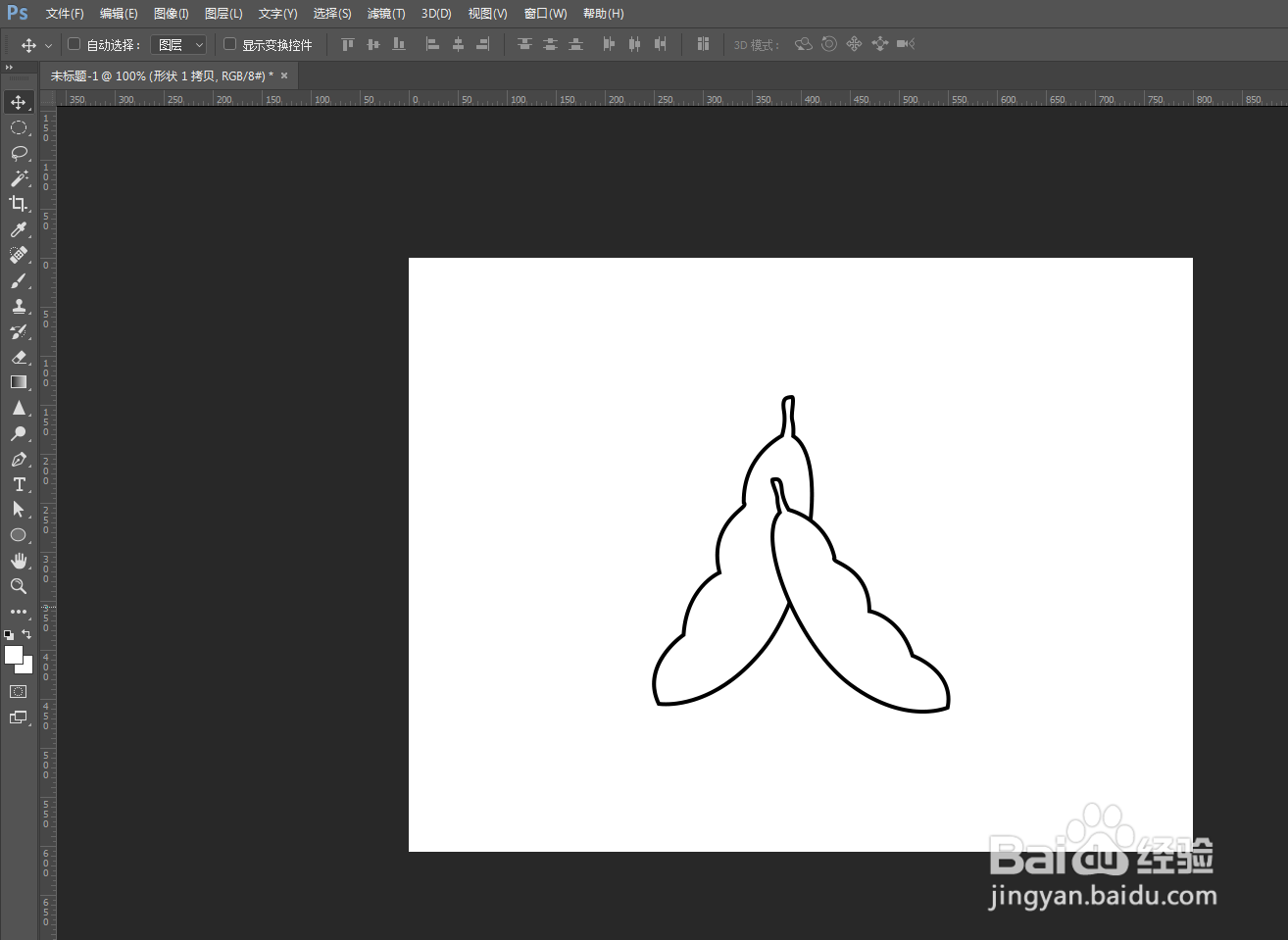
Task: Change the screen mode
Action: (19, 717)
